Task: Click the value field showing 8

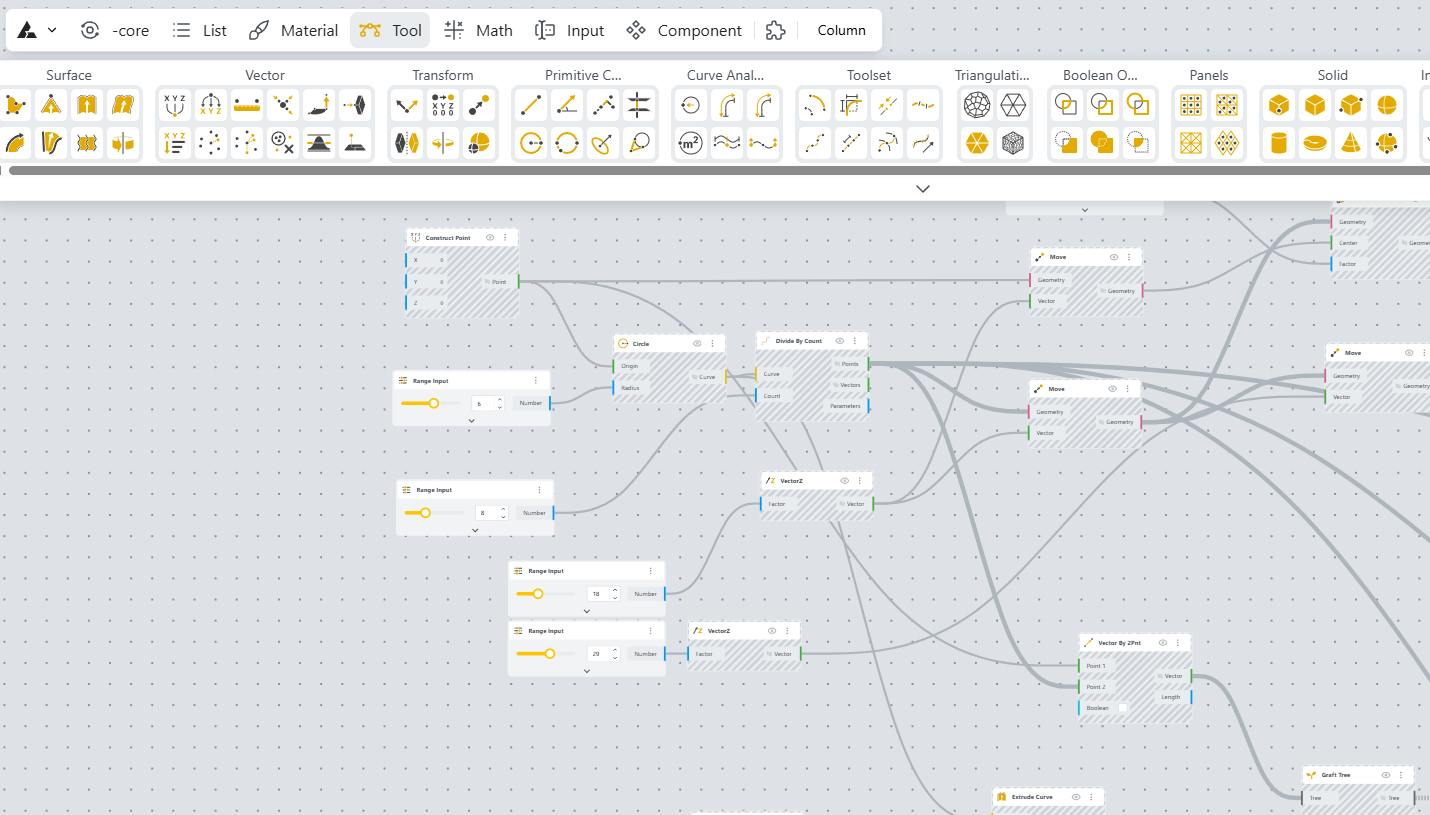Action: click(x=483, y=513)
